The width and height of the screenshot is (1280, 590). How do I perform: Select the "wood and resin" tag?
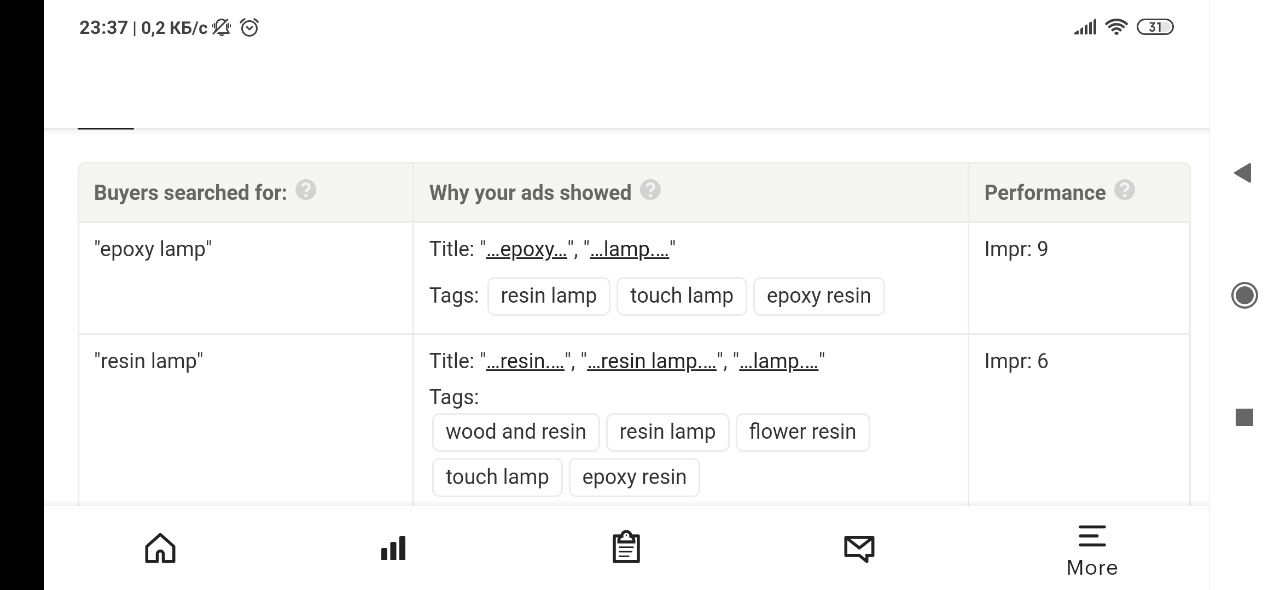point(516,432)
